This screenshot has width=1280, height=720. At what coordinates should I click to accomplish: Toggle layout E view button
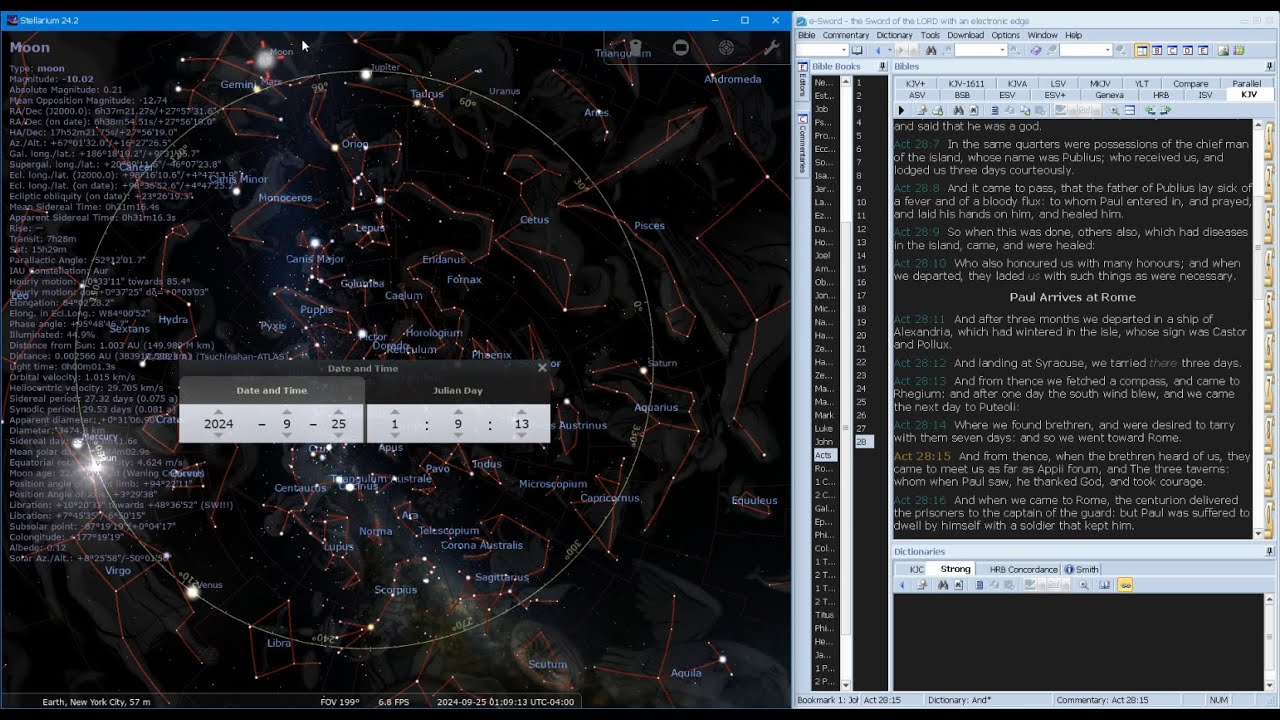pos(1205,50)
